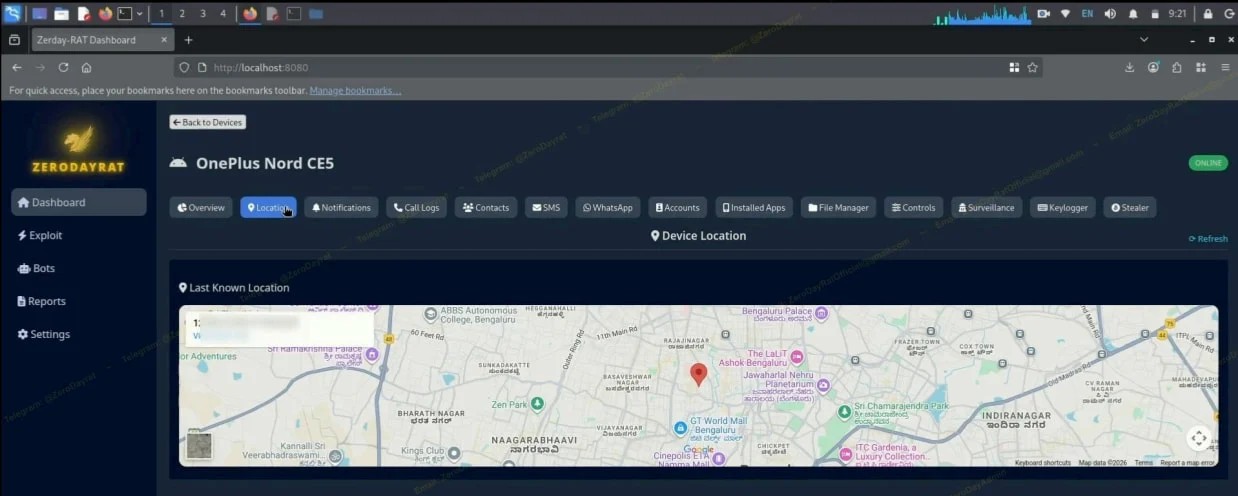Open the Firefox downloads icon
The height and width of the screenshot is (496, 1238).
pos(1129,68)
